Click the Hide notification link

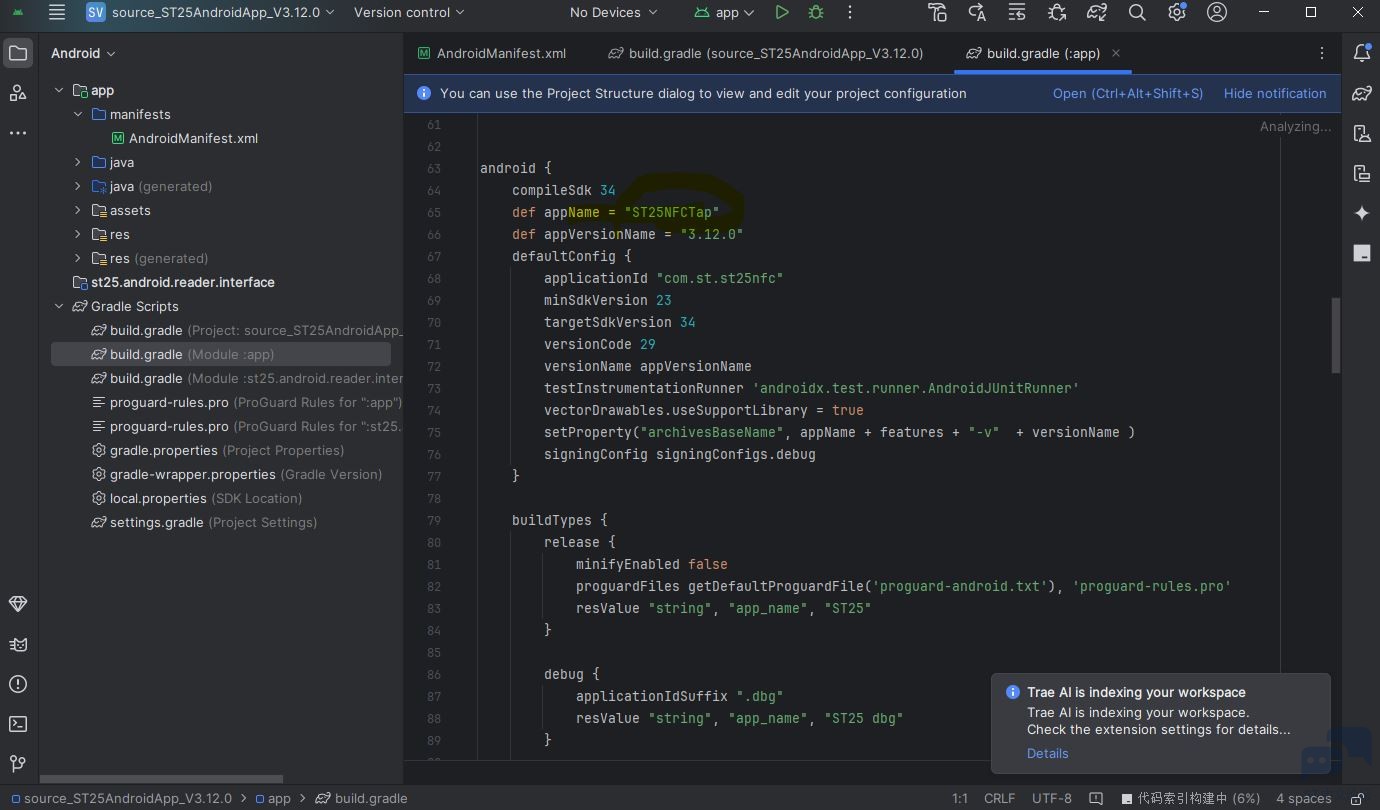click(x=1275, y=93)
